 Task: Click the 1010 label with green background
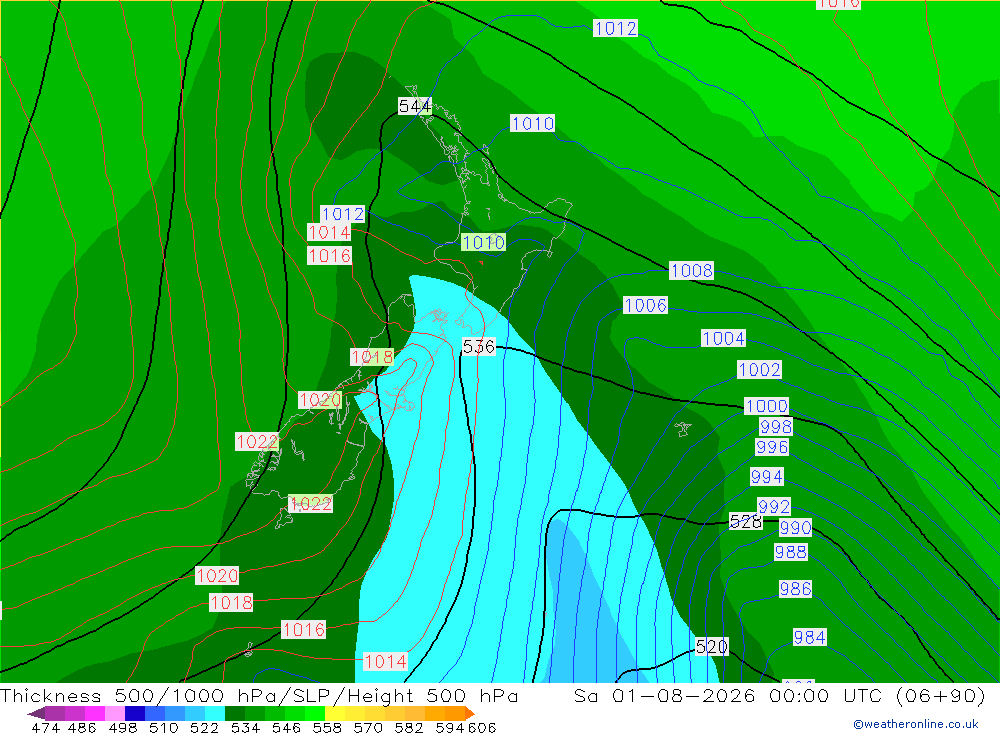[x=483, y=242]
